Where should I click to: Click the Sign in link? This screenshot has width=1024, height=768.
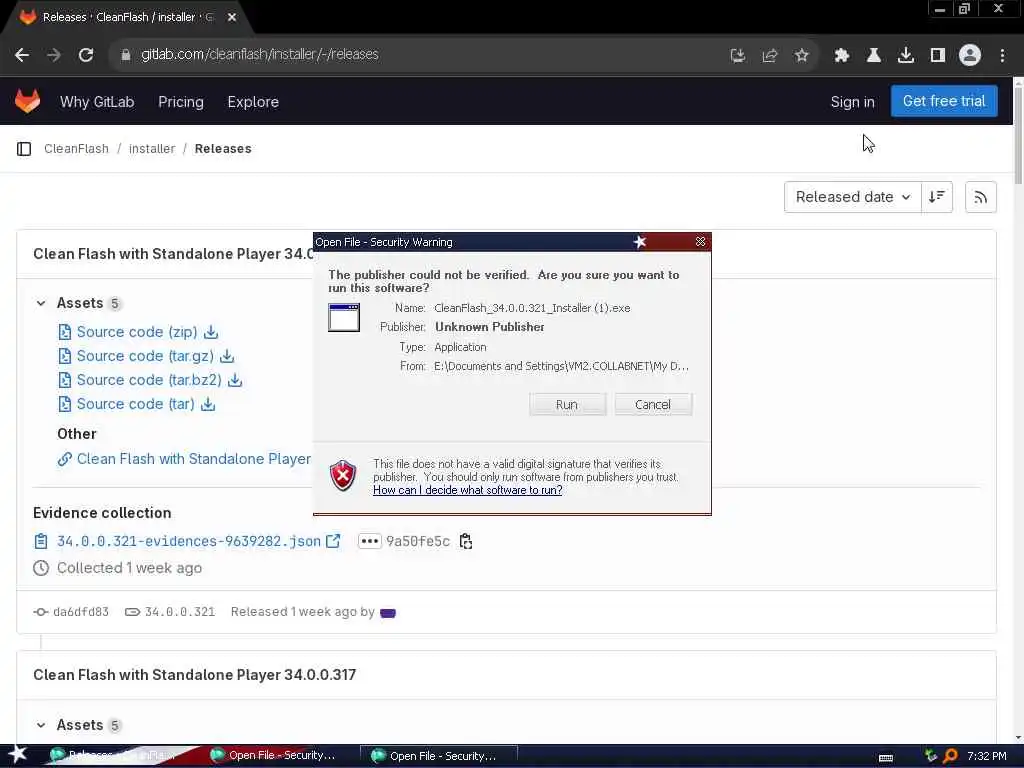(x=852, y=102)
